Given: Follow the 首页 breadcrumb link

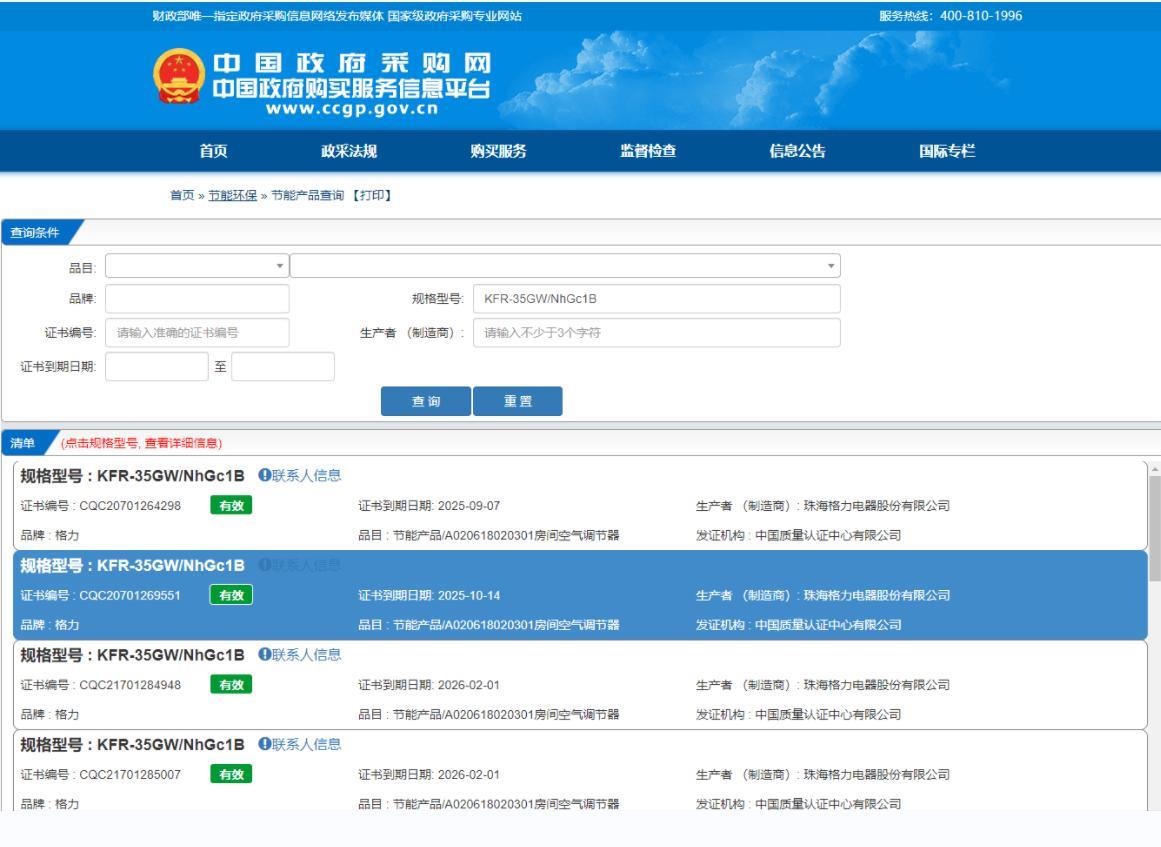Looking at the screenshot, I should (182, 195).
